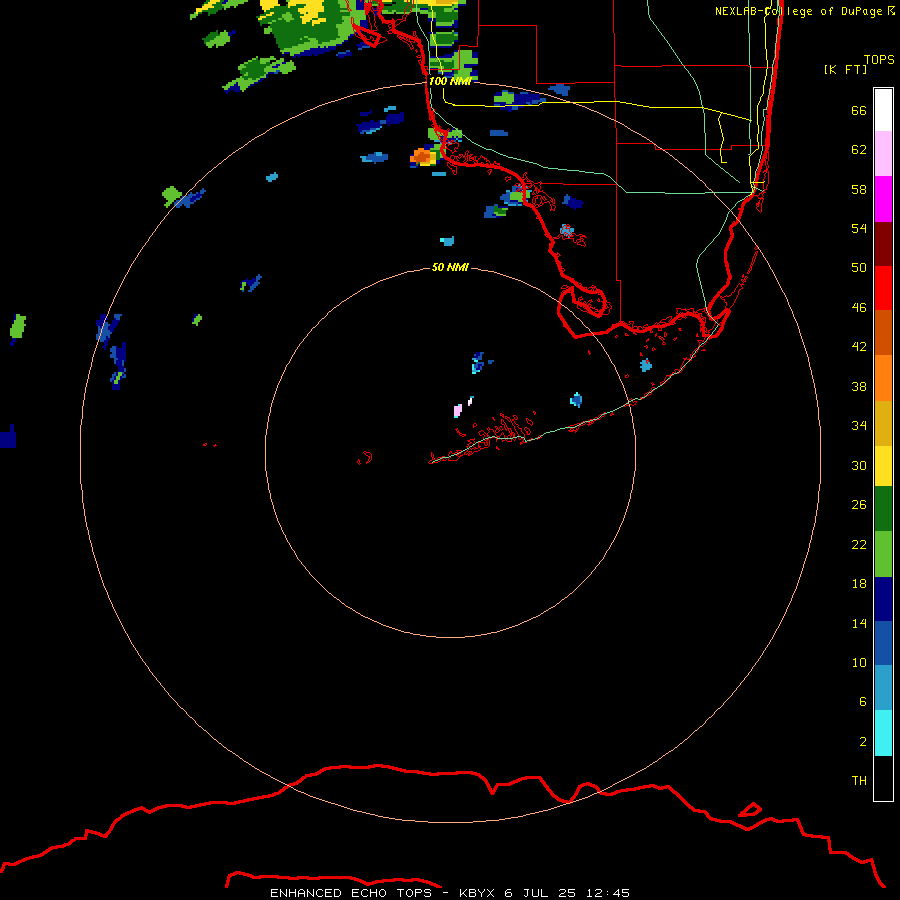
Task: Click the "30" scale value
Action: [859, 465]
